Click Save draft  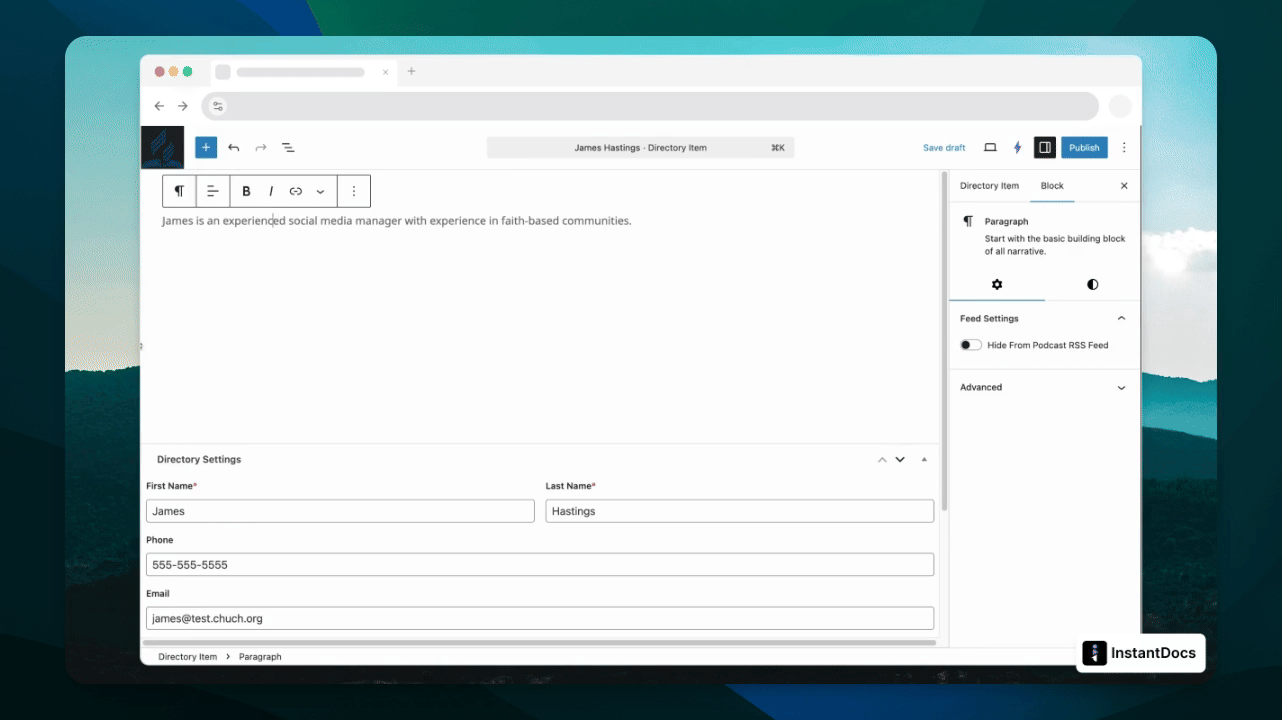coord(944,147)
